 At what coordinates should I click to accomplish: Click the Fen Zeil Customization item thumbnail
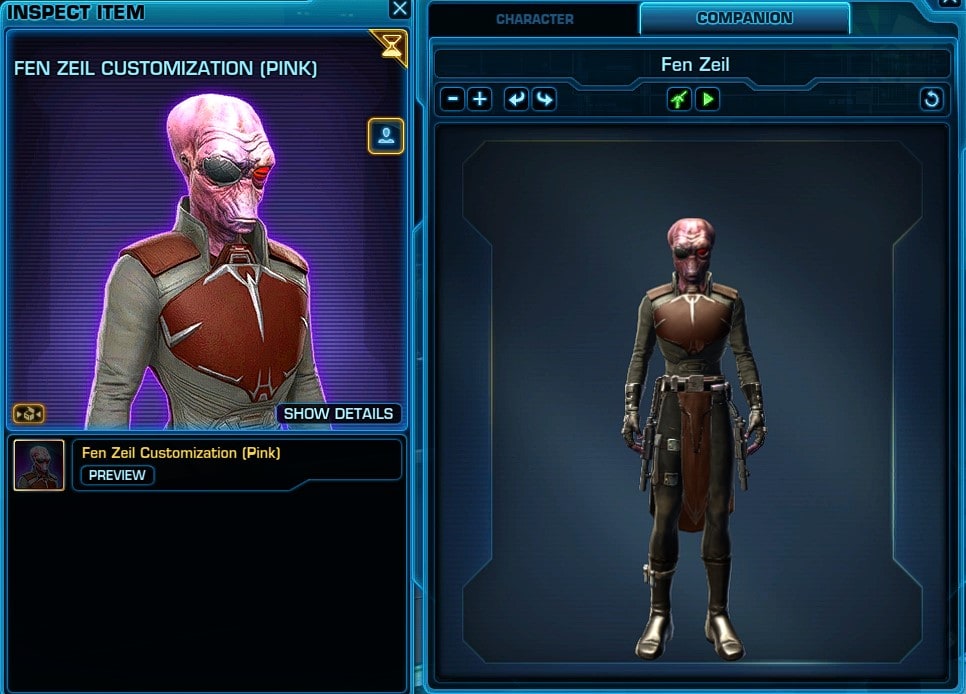click(39, 465)
